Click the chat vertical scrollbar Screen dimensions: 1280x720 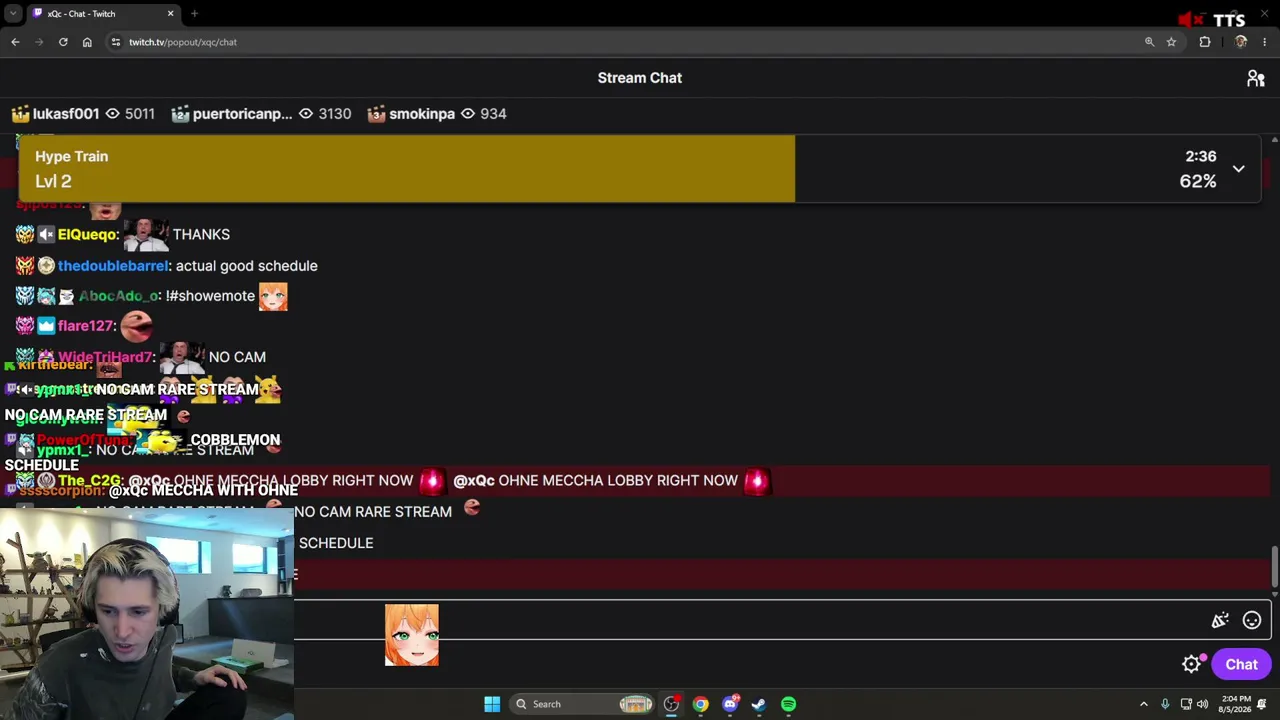(1274, 567)
